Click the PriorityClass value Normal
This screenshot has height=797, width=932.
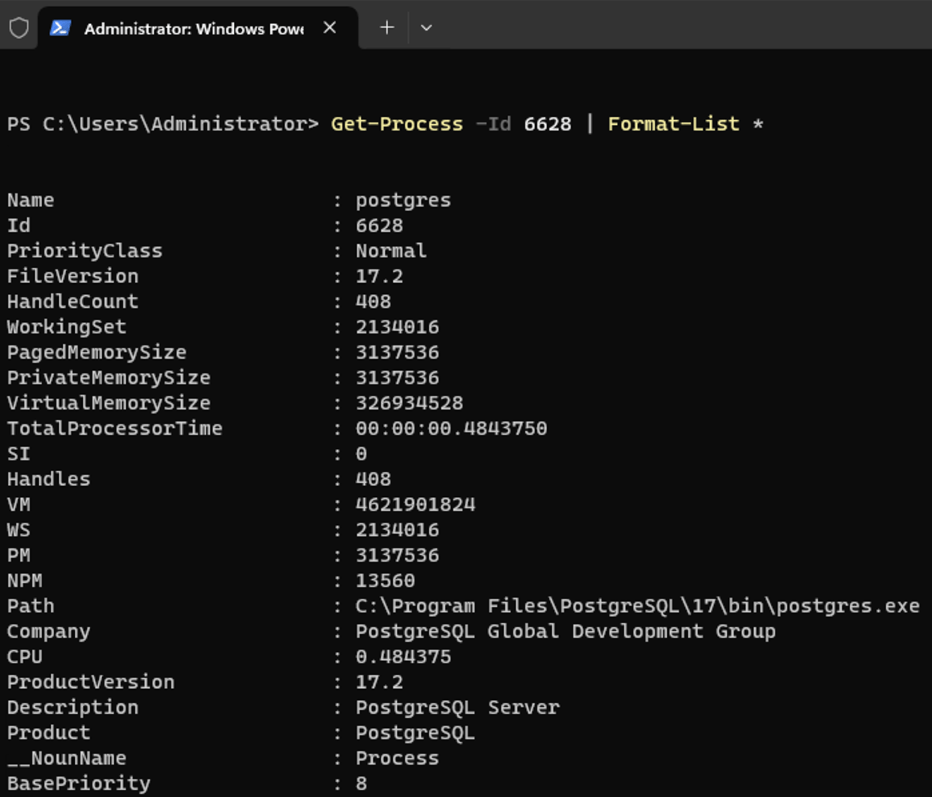coord(391,251)
